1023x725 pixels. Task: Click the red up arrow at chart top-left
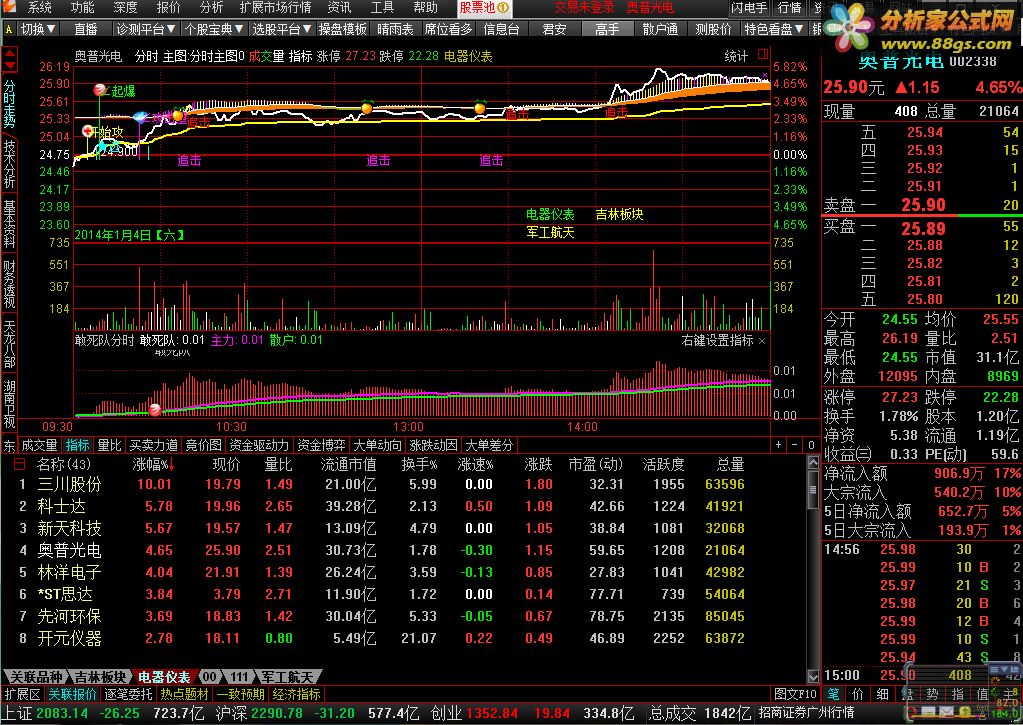(x=10, y=54)
